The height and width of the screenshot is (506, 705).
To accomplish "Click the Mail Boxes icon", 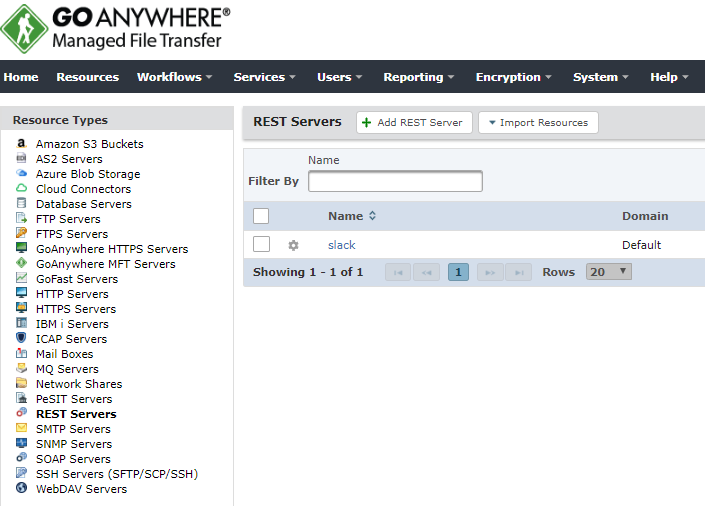I will (x=21, y=353).
